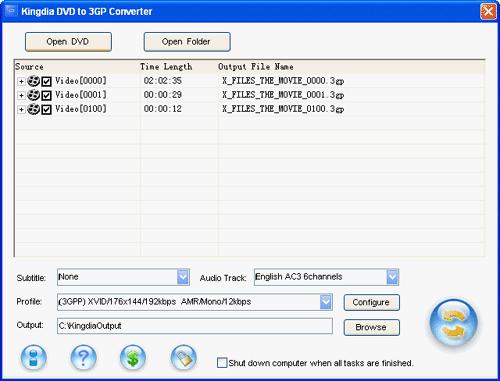Click the green dollar purchase icon

[133, 358]
